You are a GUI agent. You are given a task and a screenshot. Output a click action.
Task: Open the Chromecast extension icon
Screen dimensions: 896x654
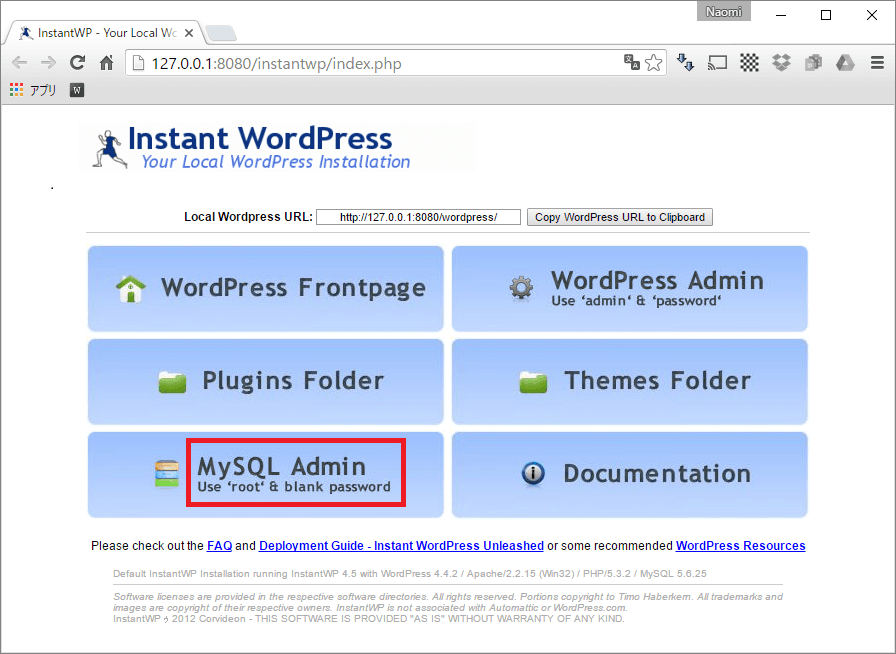pyautogui.click(x=717, y=62)
